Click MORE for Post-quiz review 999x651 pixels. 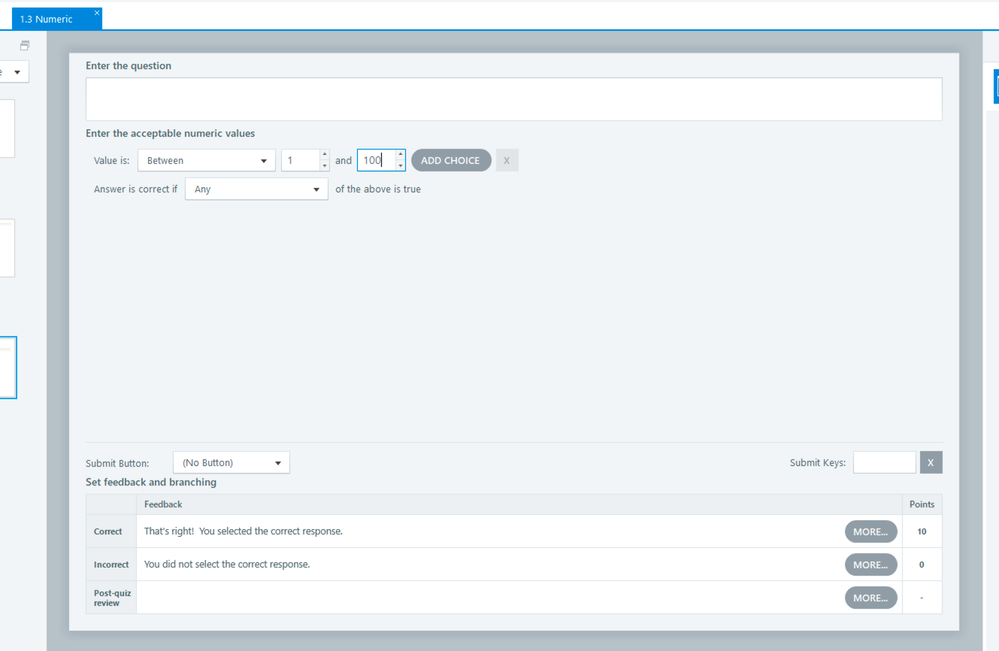pyautogui.click(x=871, y=598)
